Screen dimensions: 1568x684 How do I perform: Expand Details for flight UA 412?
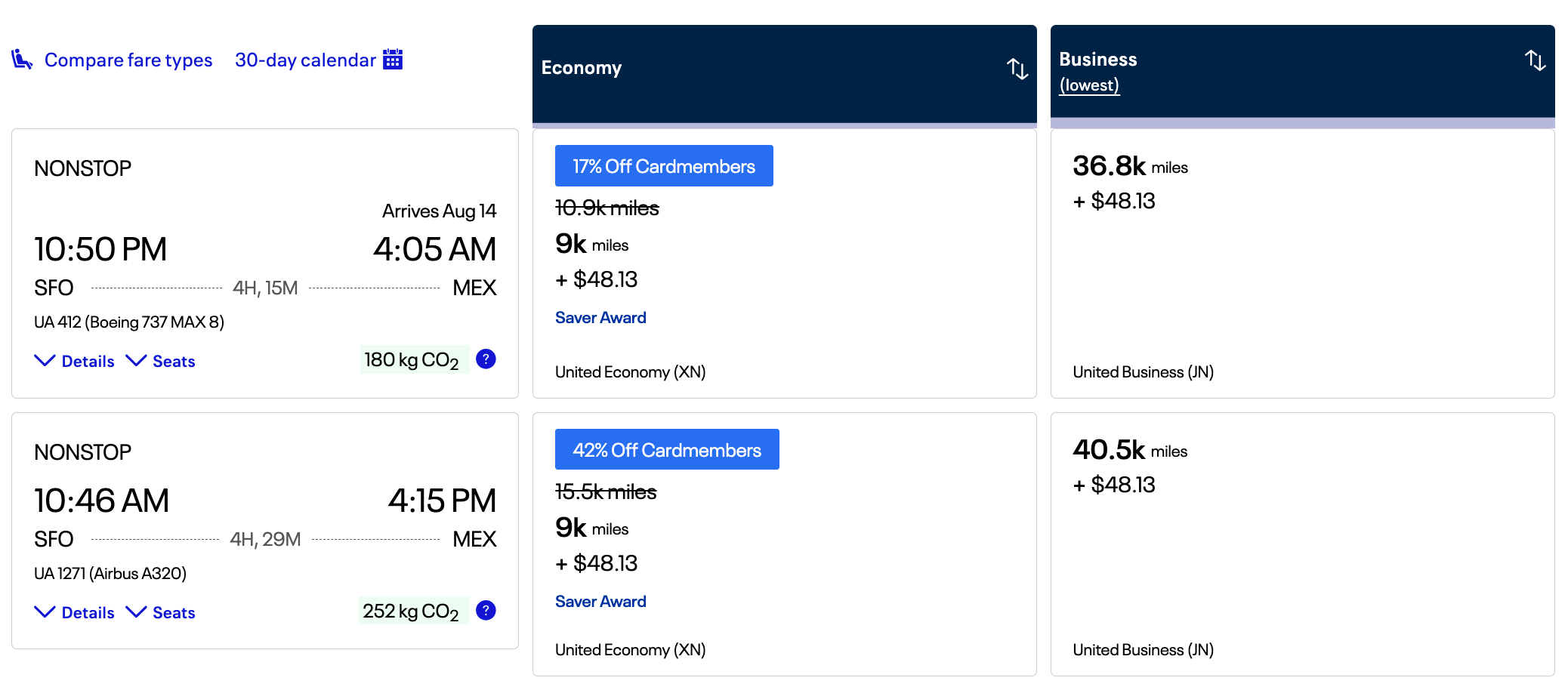tap(75, 362)
